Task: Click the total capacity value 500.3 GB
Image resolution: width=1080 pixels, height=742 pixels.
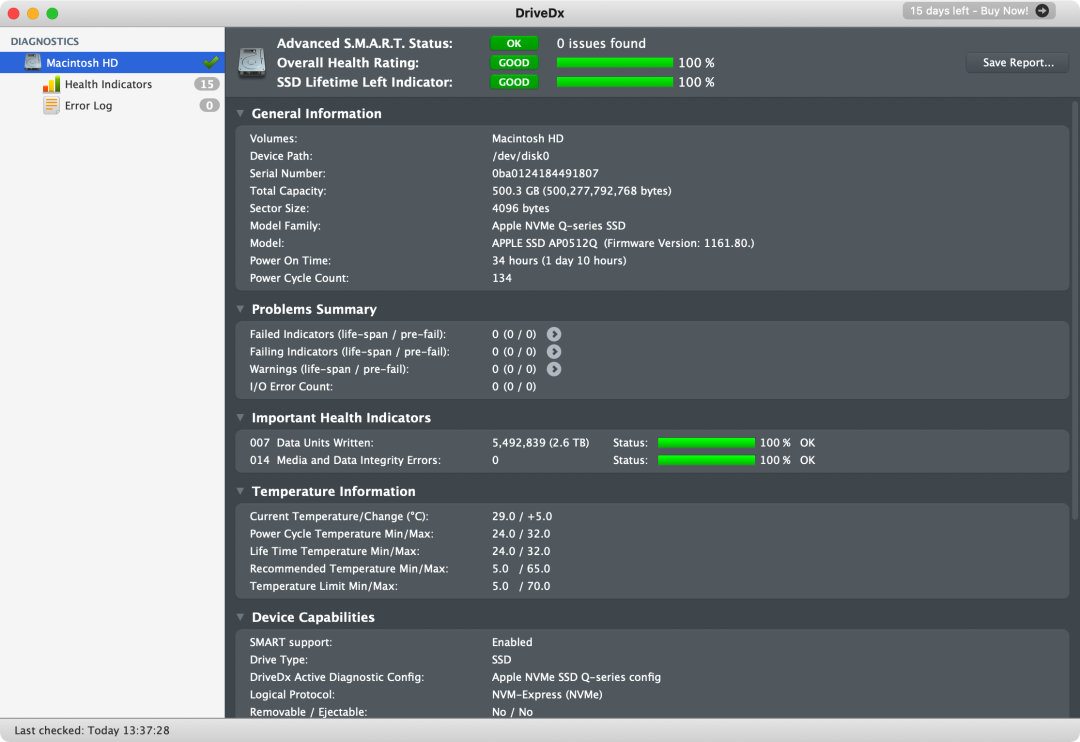Action: point(581,191)
